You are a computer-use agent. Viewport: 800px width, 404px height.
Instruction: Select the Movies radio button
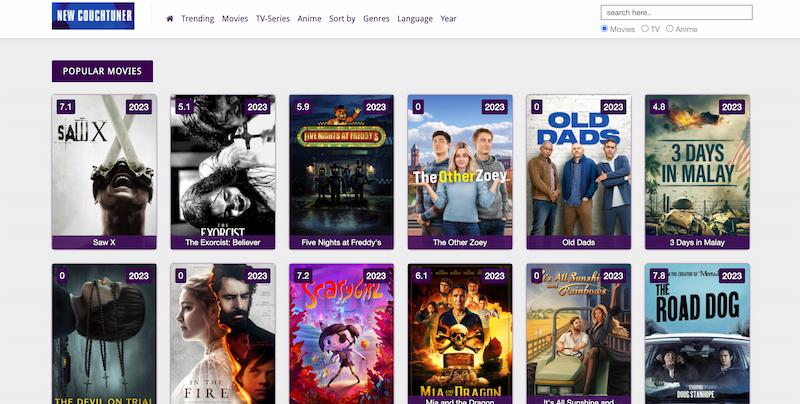604,29
